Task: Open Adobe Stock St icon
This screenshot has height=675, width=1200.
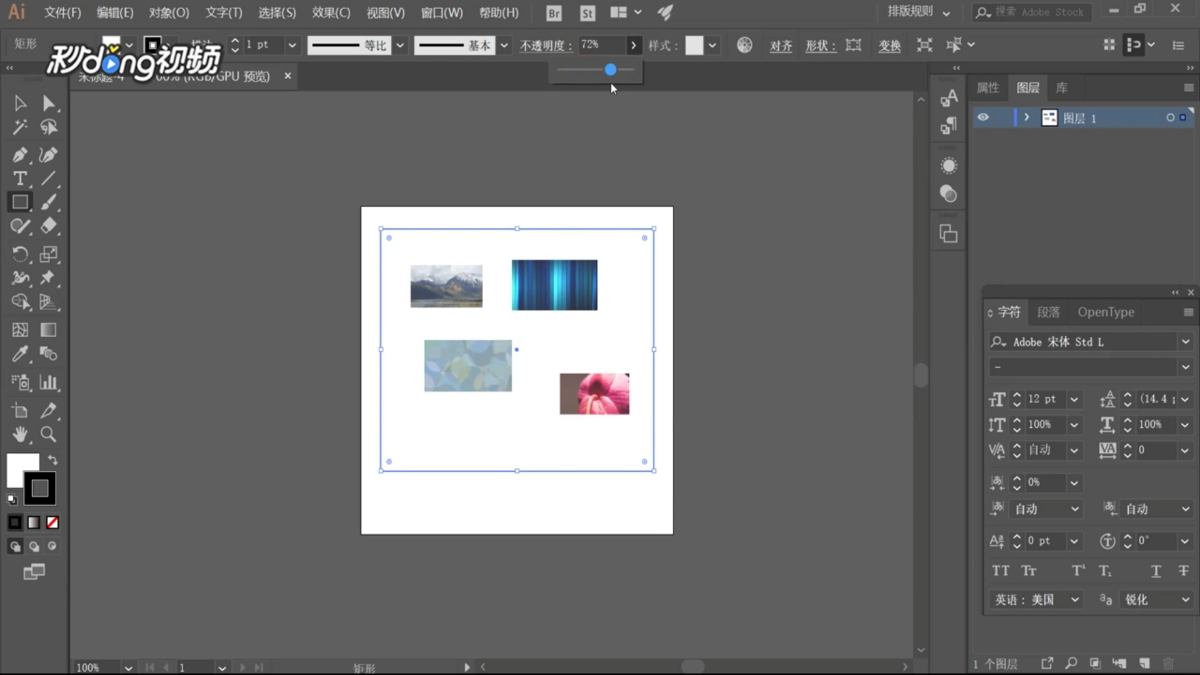Action: 587,13
